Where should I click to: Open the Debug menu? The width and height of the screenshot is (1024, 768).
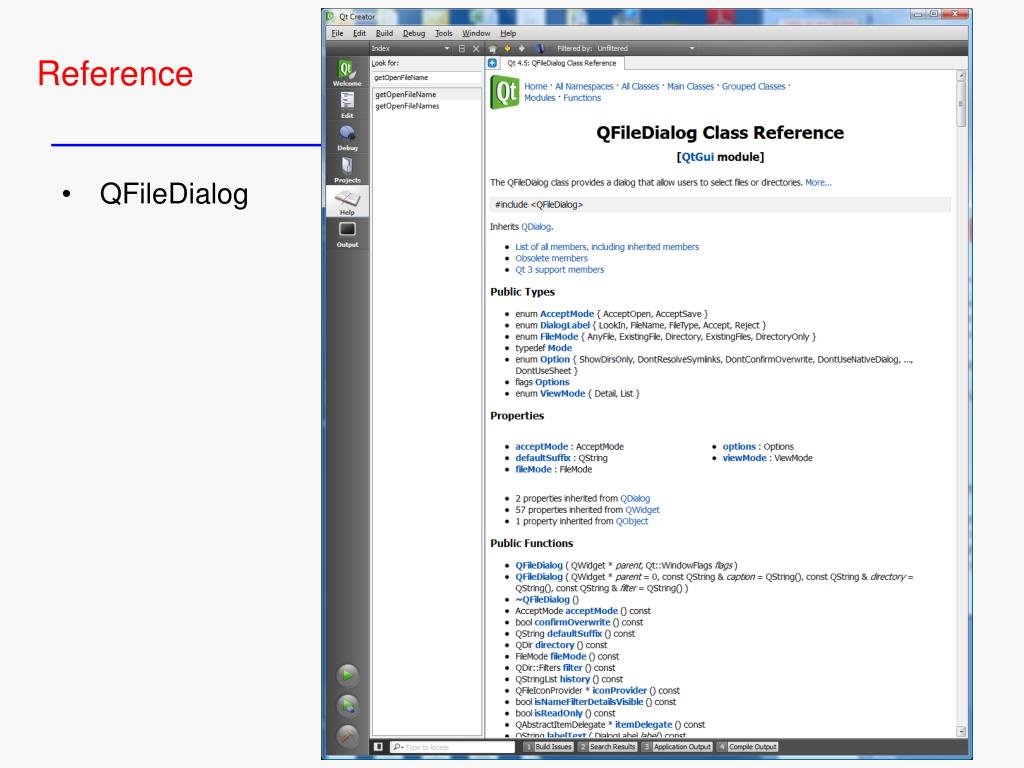413,33
